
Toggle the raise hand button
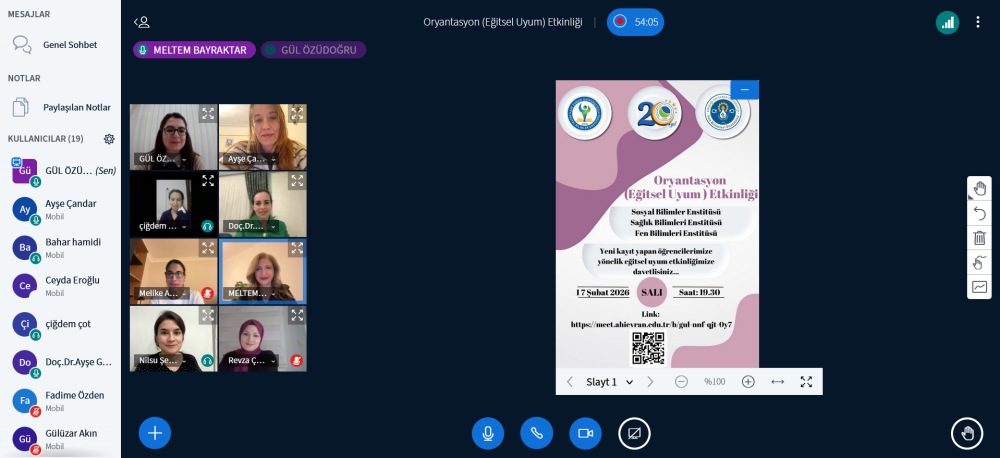pos(966,433)
